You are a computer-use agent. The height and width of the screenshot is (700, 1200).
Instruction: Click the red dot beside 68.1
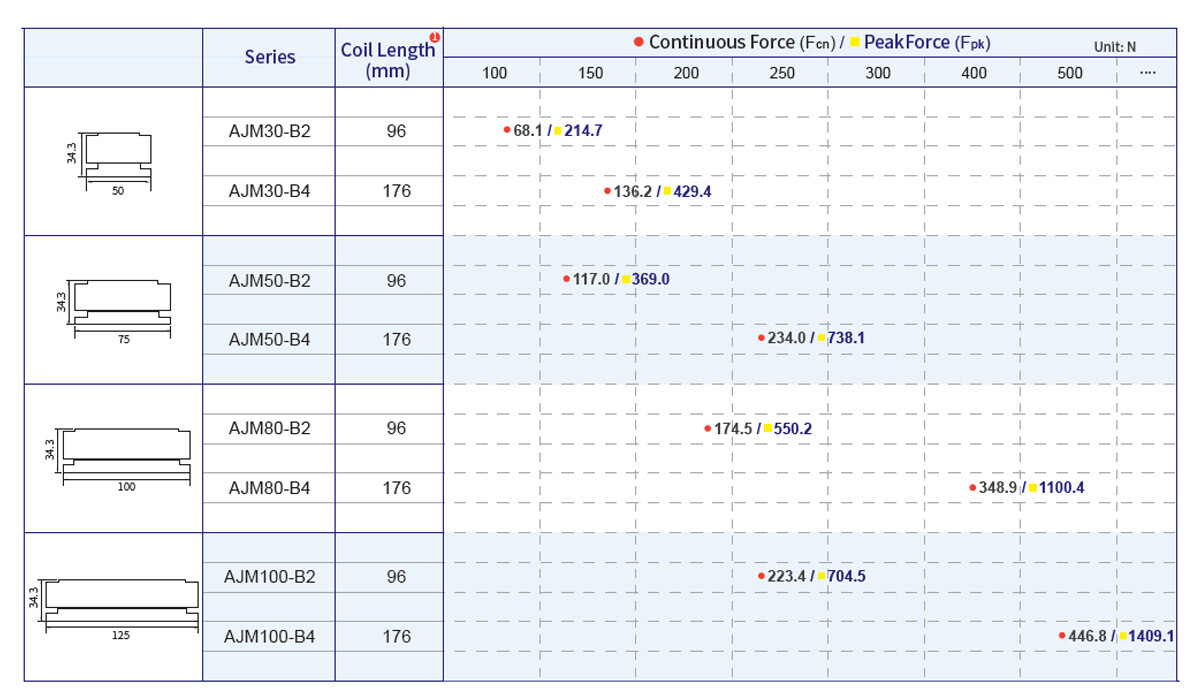tap(507, 130)
